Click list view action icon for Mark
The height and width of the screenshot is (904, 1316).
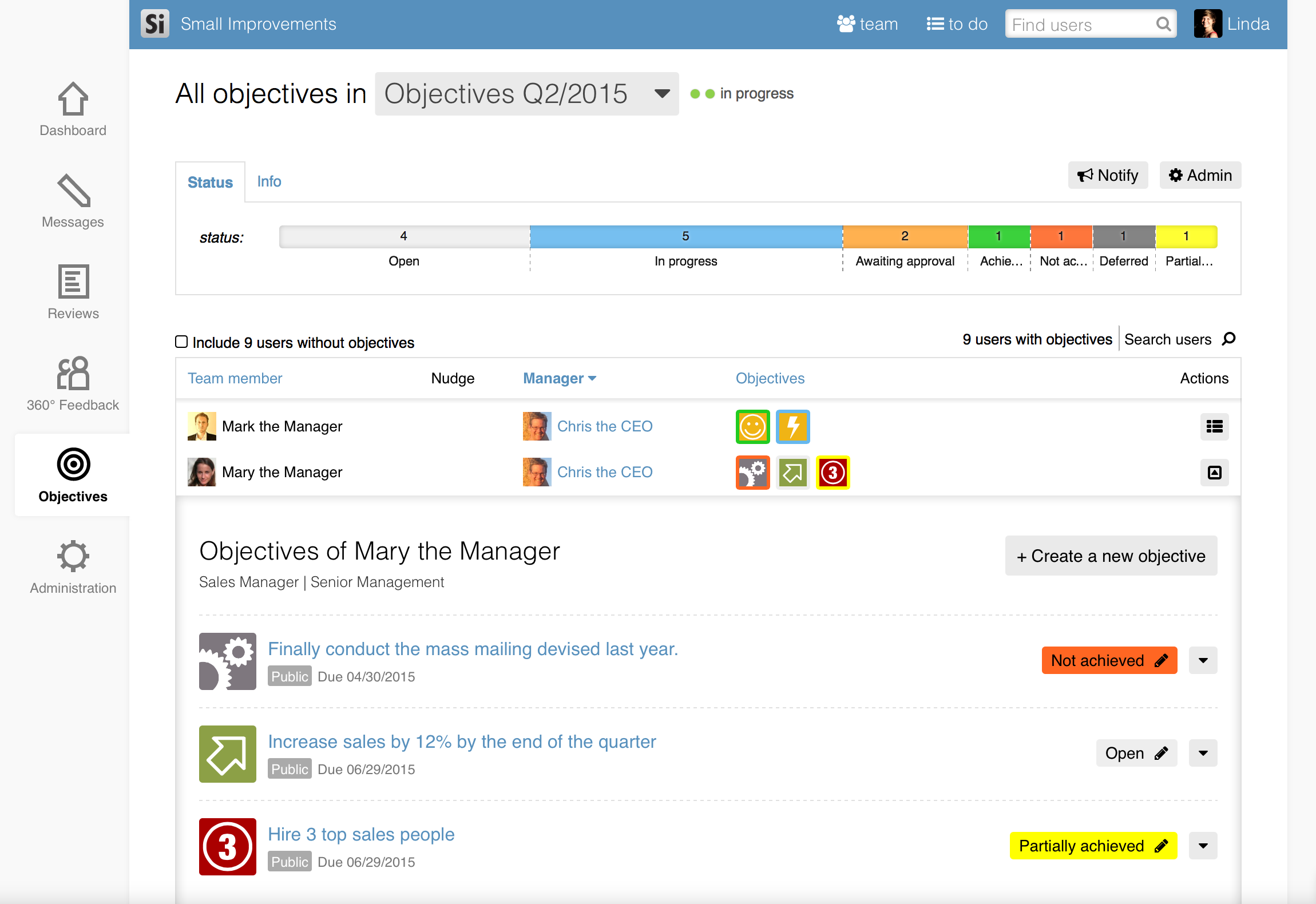point(1214,426)
